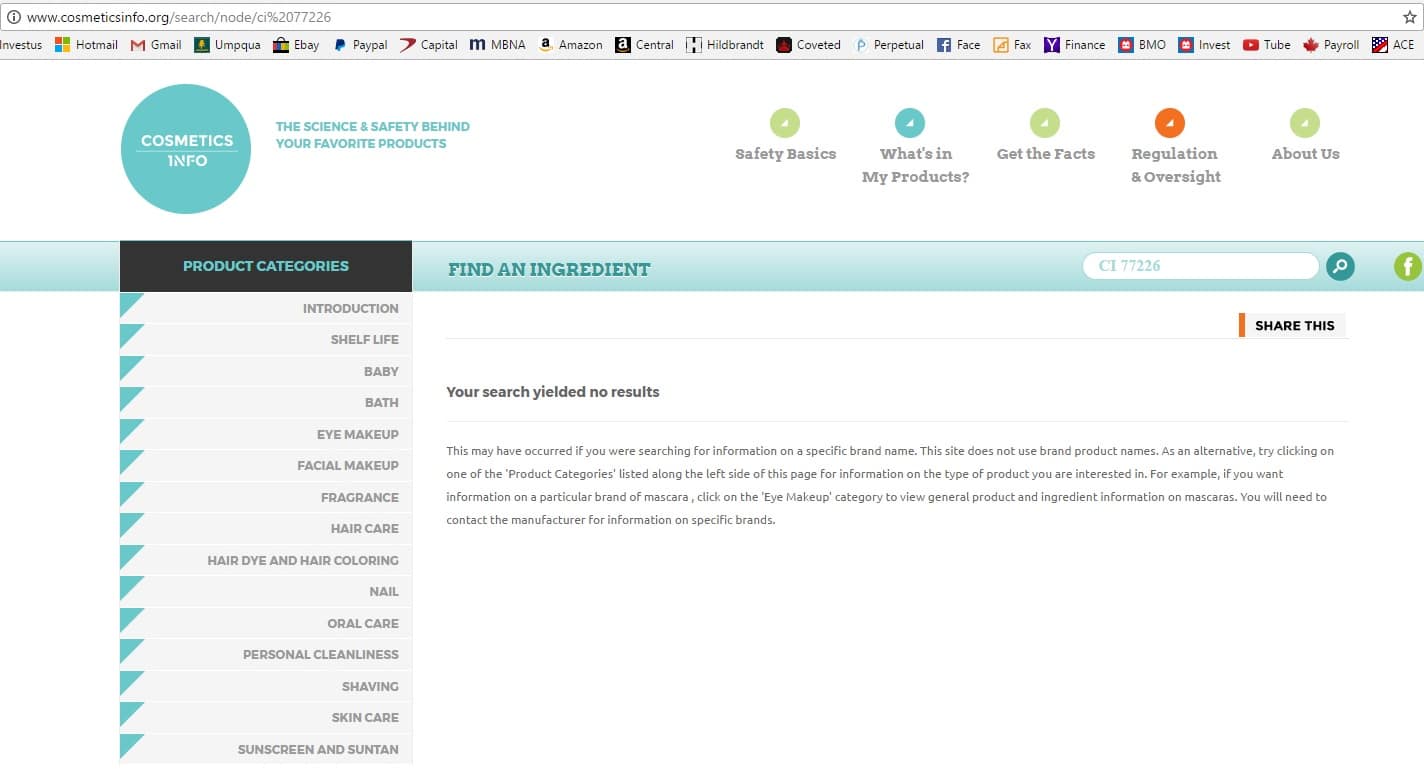Click the magnifier search button

1340,266
